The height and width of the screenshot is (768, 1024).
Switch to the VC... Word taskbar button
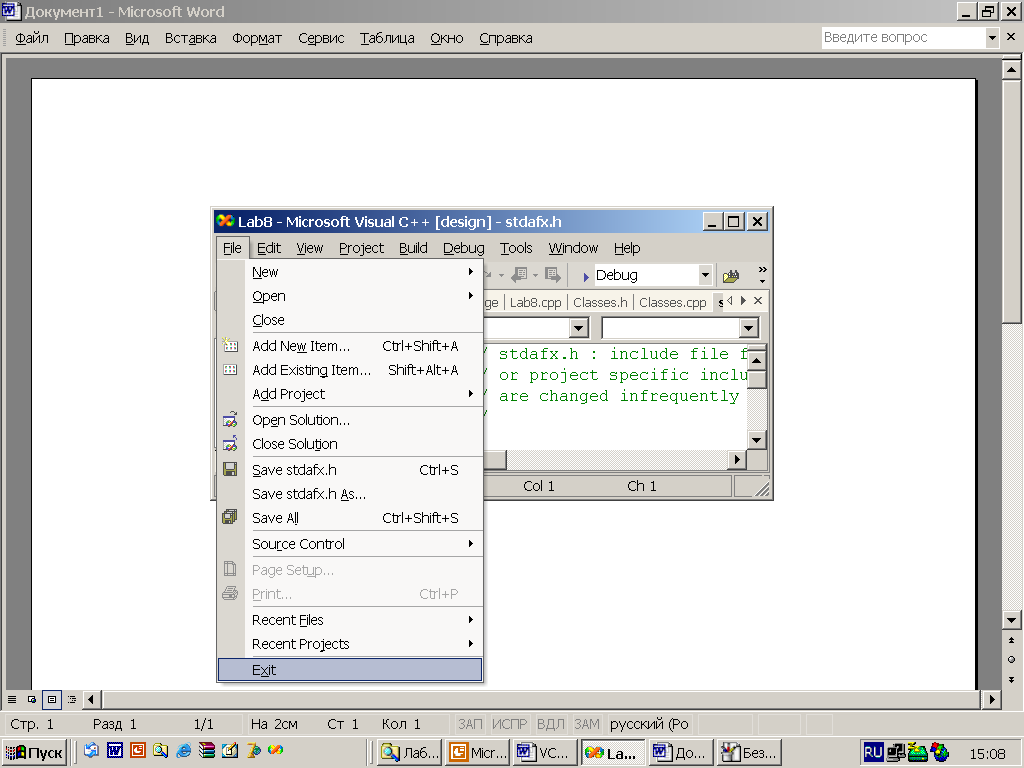[545, 752]
